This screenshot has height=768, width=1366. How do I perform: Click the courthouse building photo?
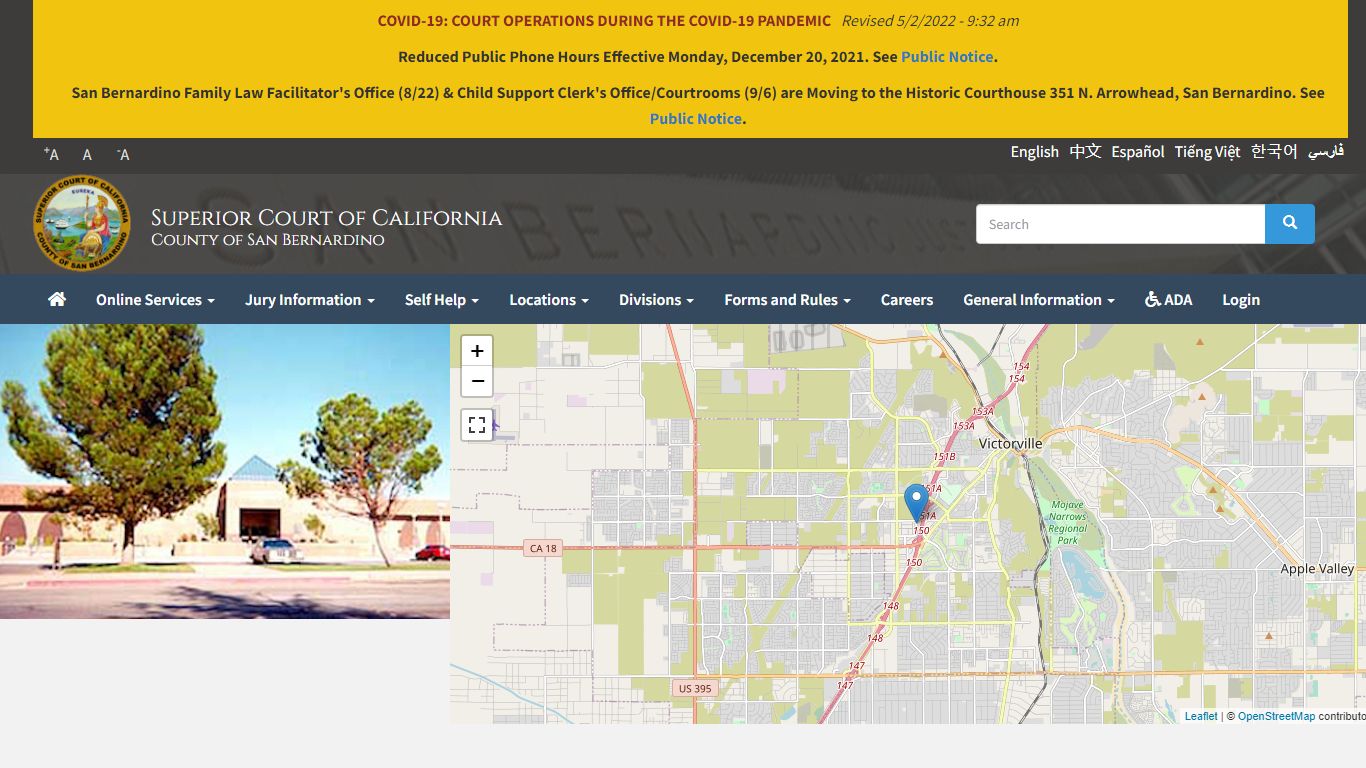point(225,471)
